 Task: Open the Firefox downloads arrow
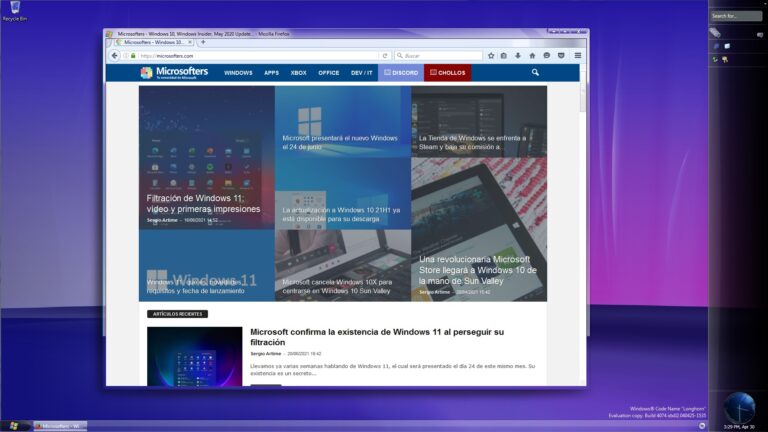point(518,56)
